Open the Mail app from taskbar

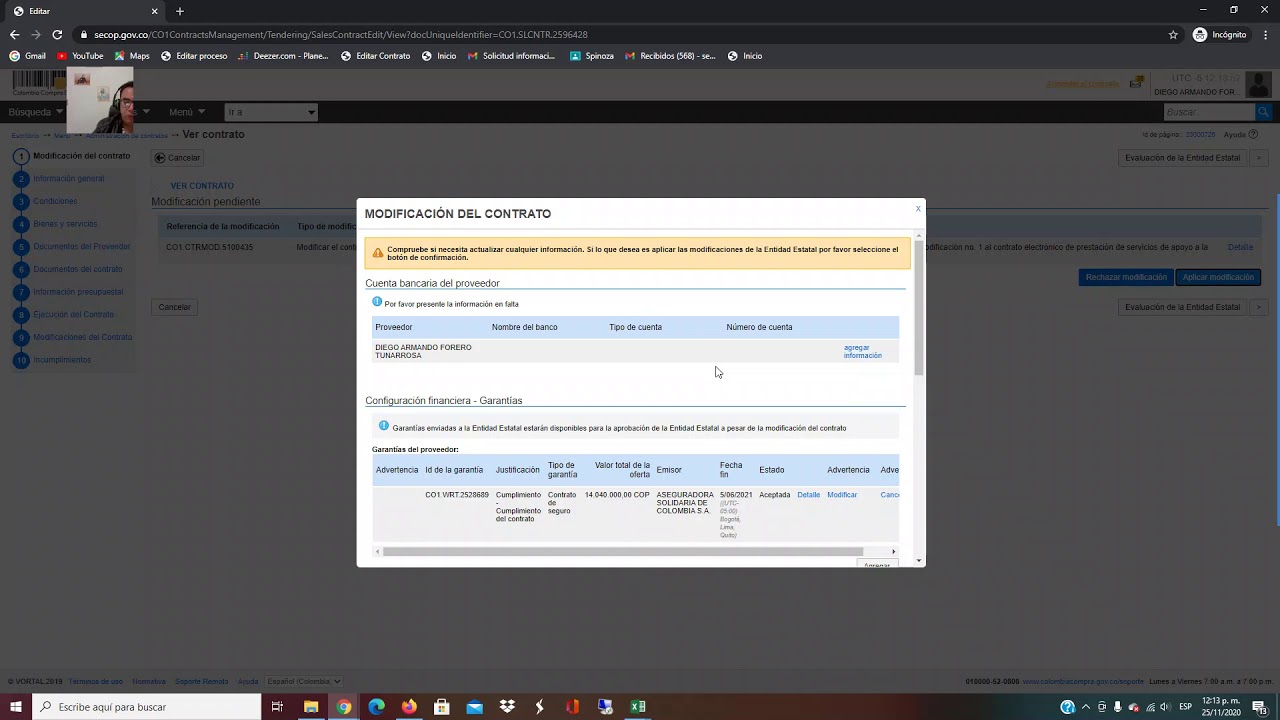tap(474, 707)
